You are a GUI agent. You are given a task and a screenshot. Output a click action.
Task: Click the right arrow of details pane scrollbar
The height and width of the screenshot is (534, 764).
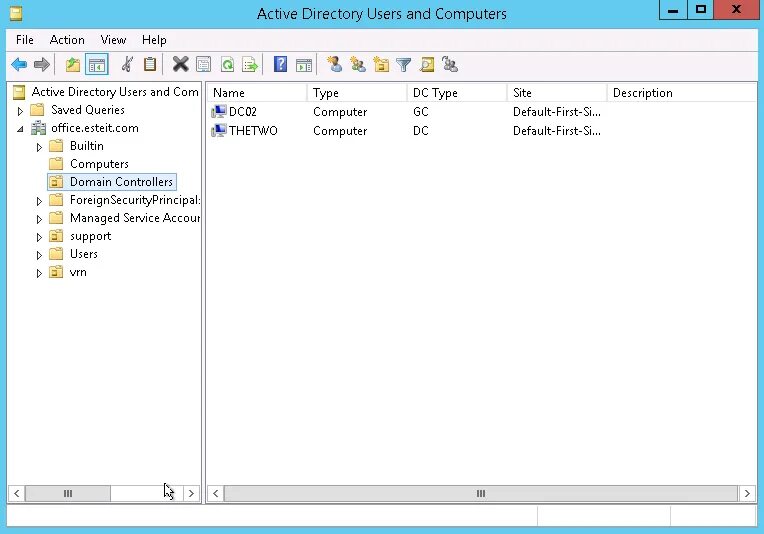pyautogui.click(x=747, y=494)
